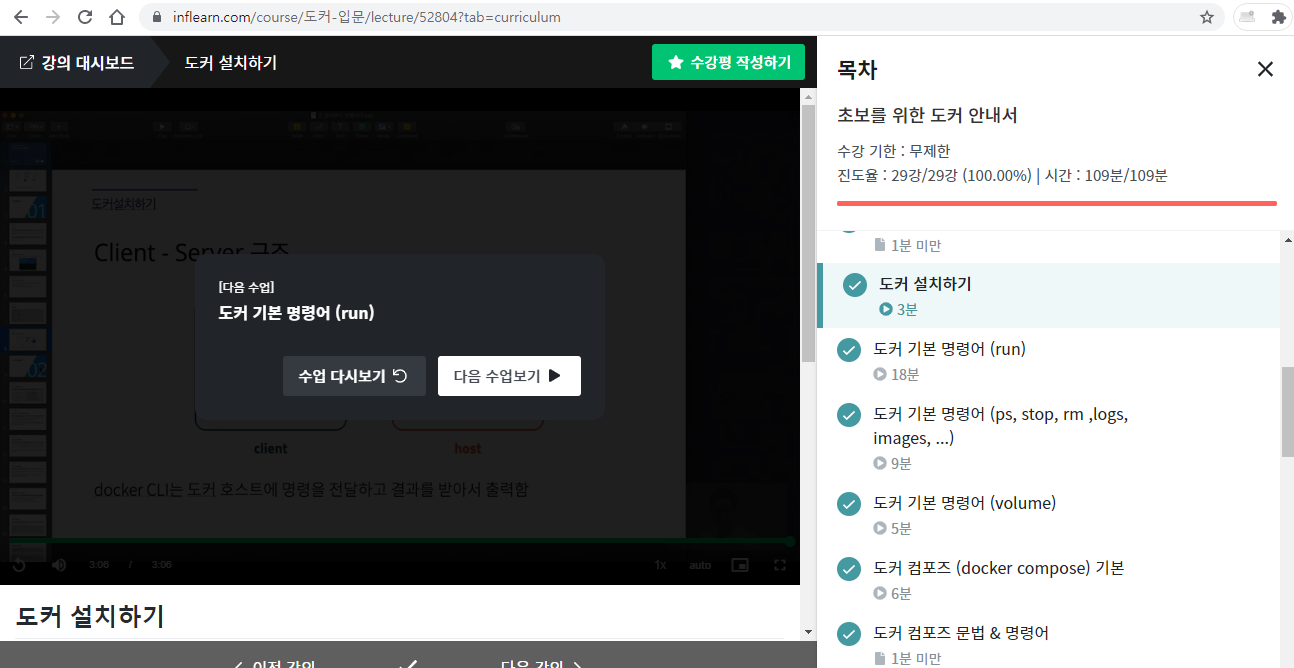Click completion check beside 도커 기본 명령어 (run)

(x=849, y=350)
